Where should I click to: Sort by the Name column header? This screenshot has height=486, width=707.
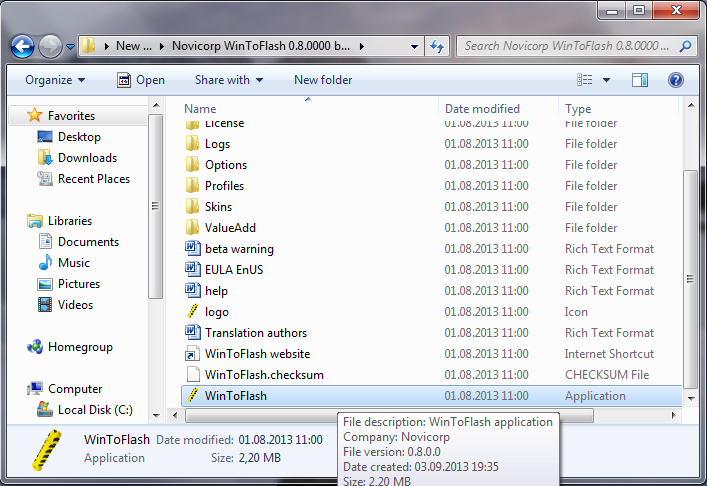pos(200,109)
